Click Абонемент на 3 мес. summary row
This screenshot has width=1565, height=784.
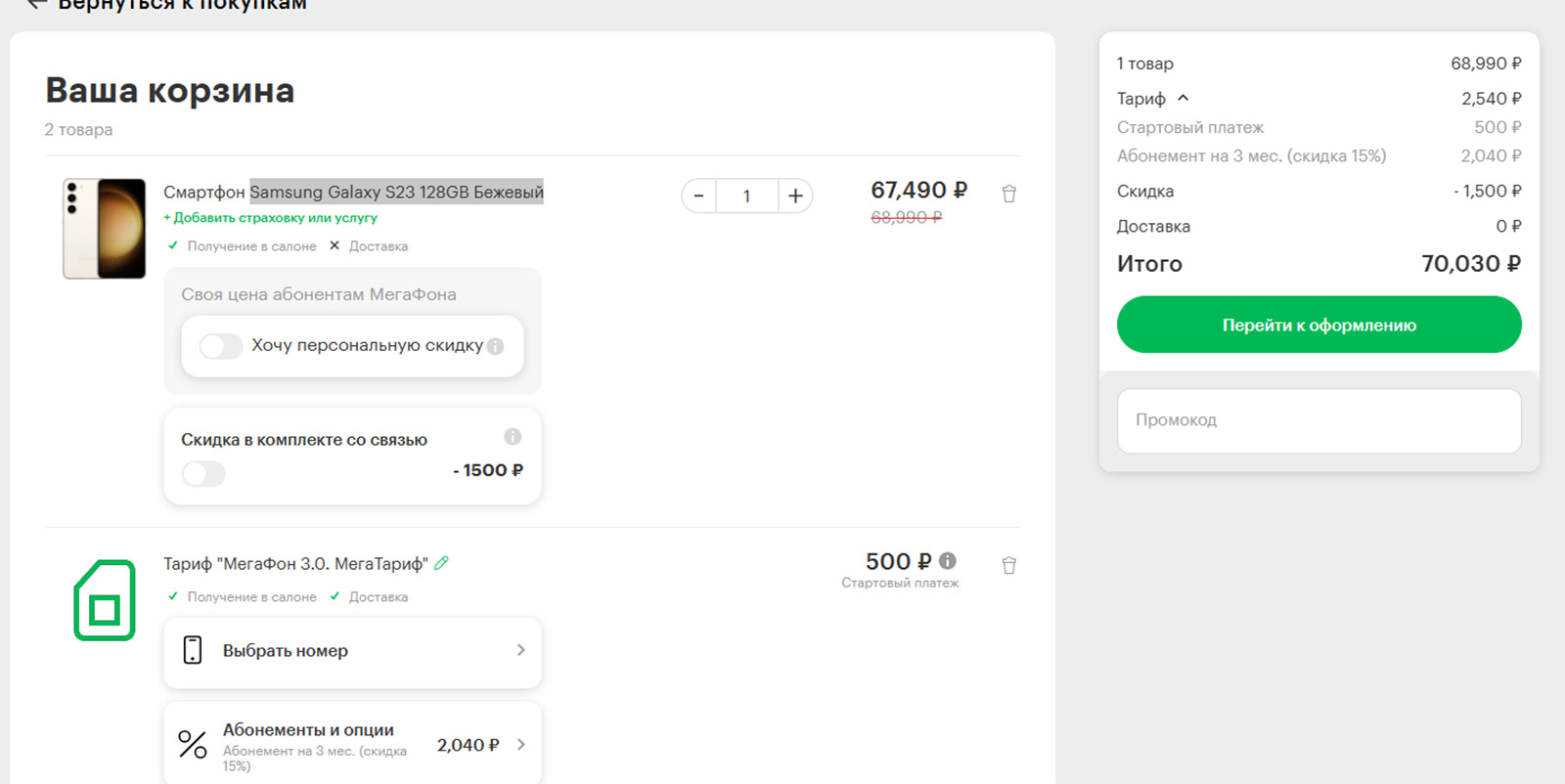click(x=1319, y=155)
